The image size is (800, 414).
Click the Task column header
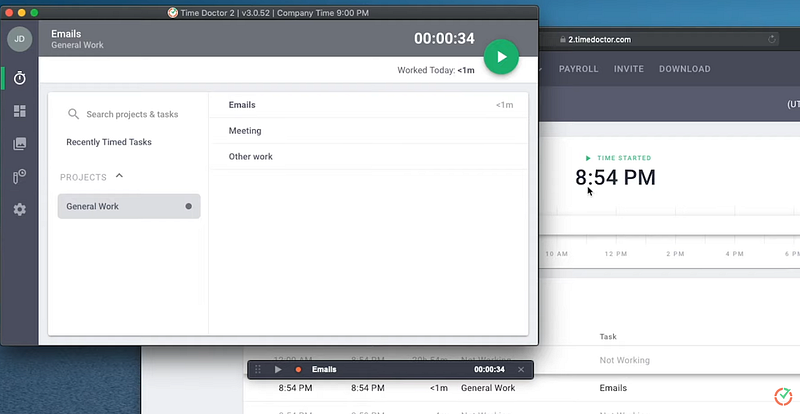[x=608, y=336]
